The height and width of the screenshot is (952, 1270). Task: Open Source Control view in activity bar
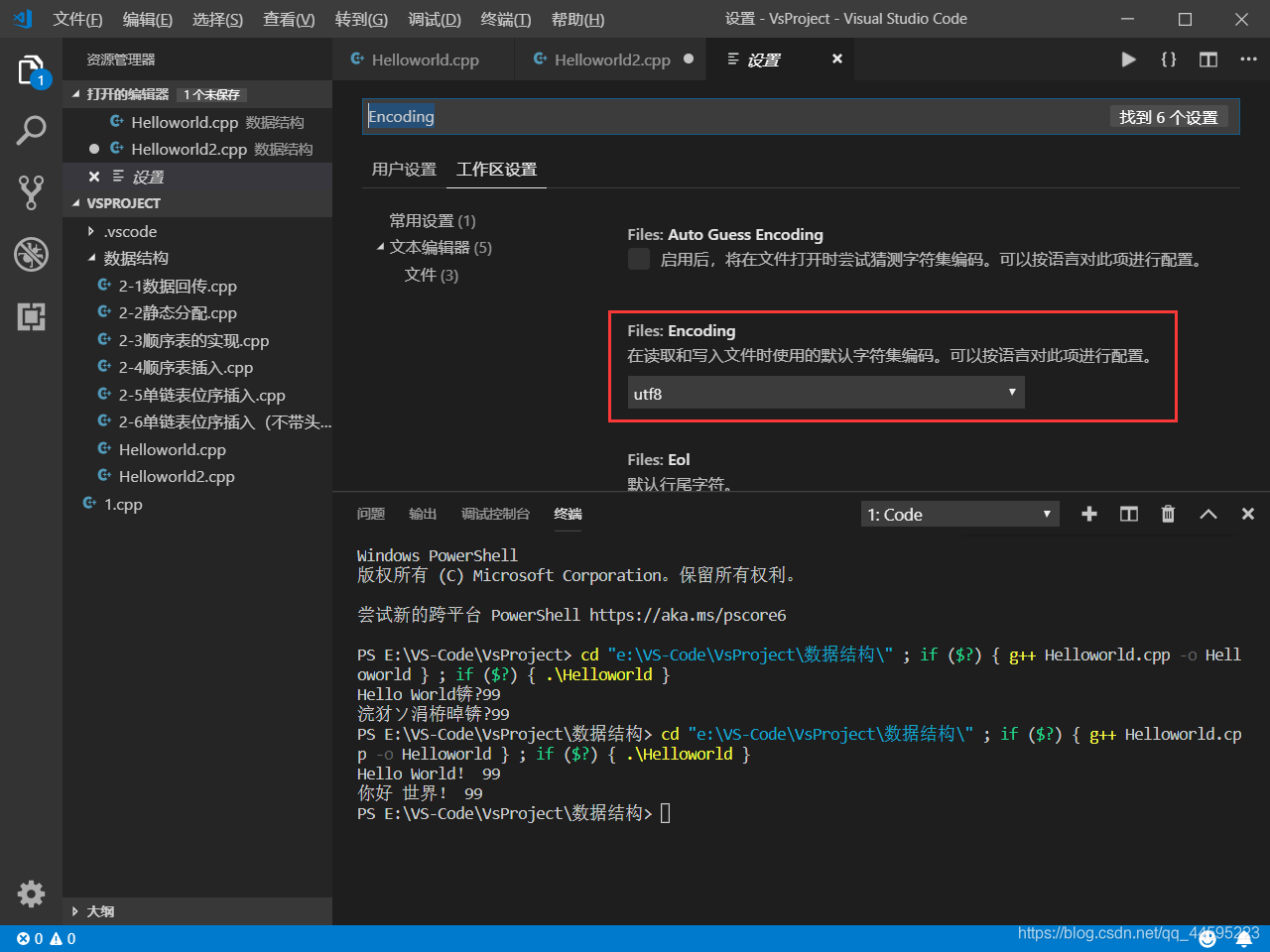click(32, 192)
